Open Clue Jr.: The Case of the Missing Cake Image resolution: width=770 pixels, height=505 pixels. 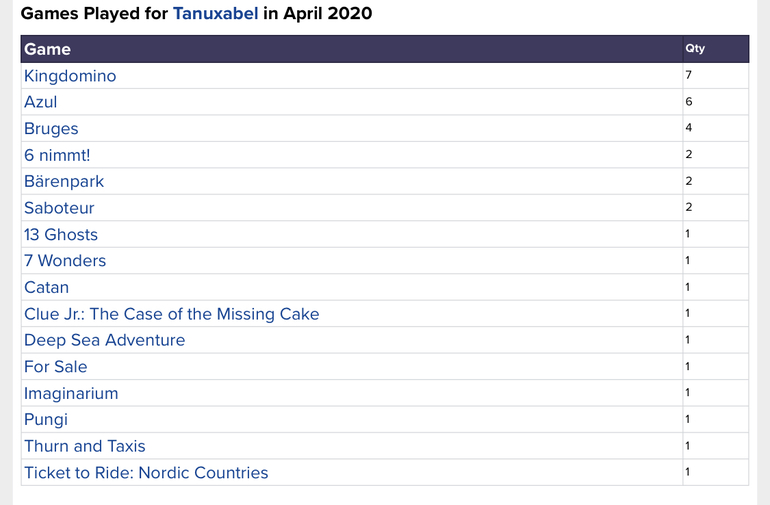coord(172,314)
